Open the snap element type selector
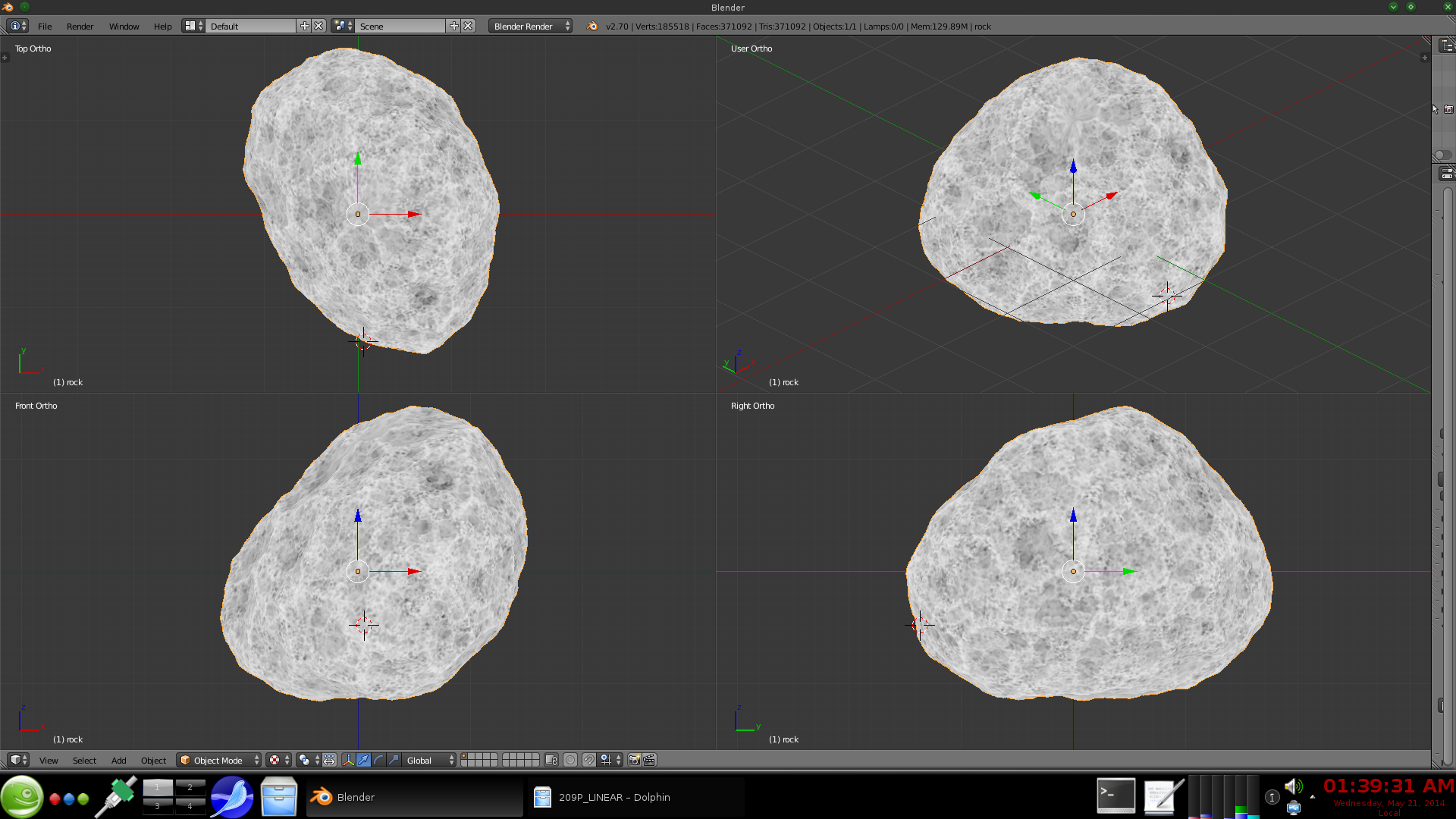1456x819 pixels. [x=610, y=760]
